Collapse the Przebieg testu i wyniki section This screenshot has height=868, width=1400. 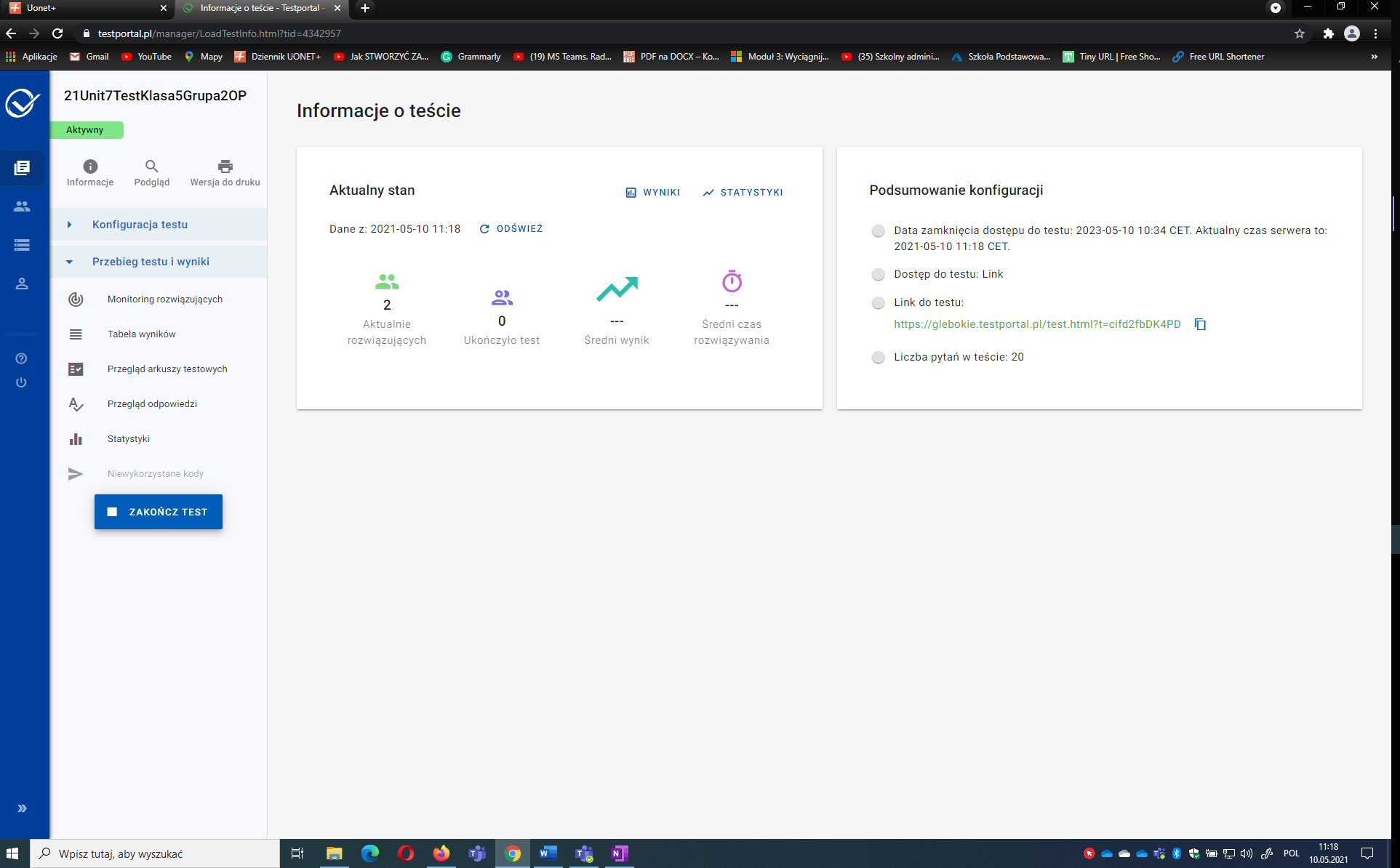click(150, 262)
